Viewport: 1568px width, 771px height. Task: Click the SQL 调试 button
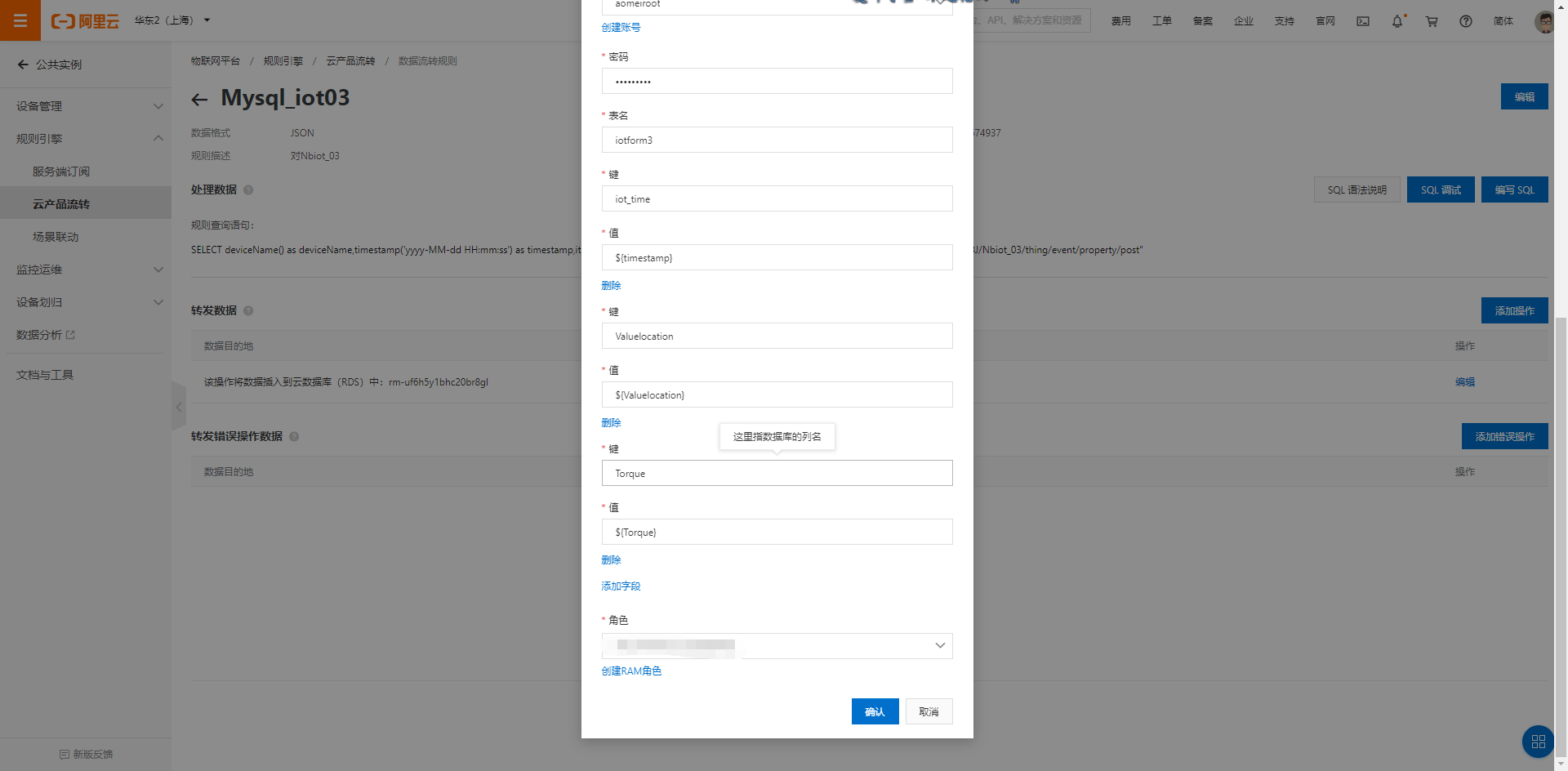pyautogui.click(x=1441, y=189)
